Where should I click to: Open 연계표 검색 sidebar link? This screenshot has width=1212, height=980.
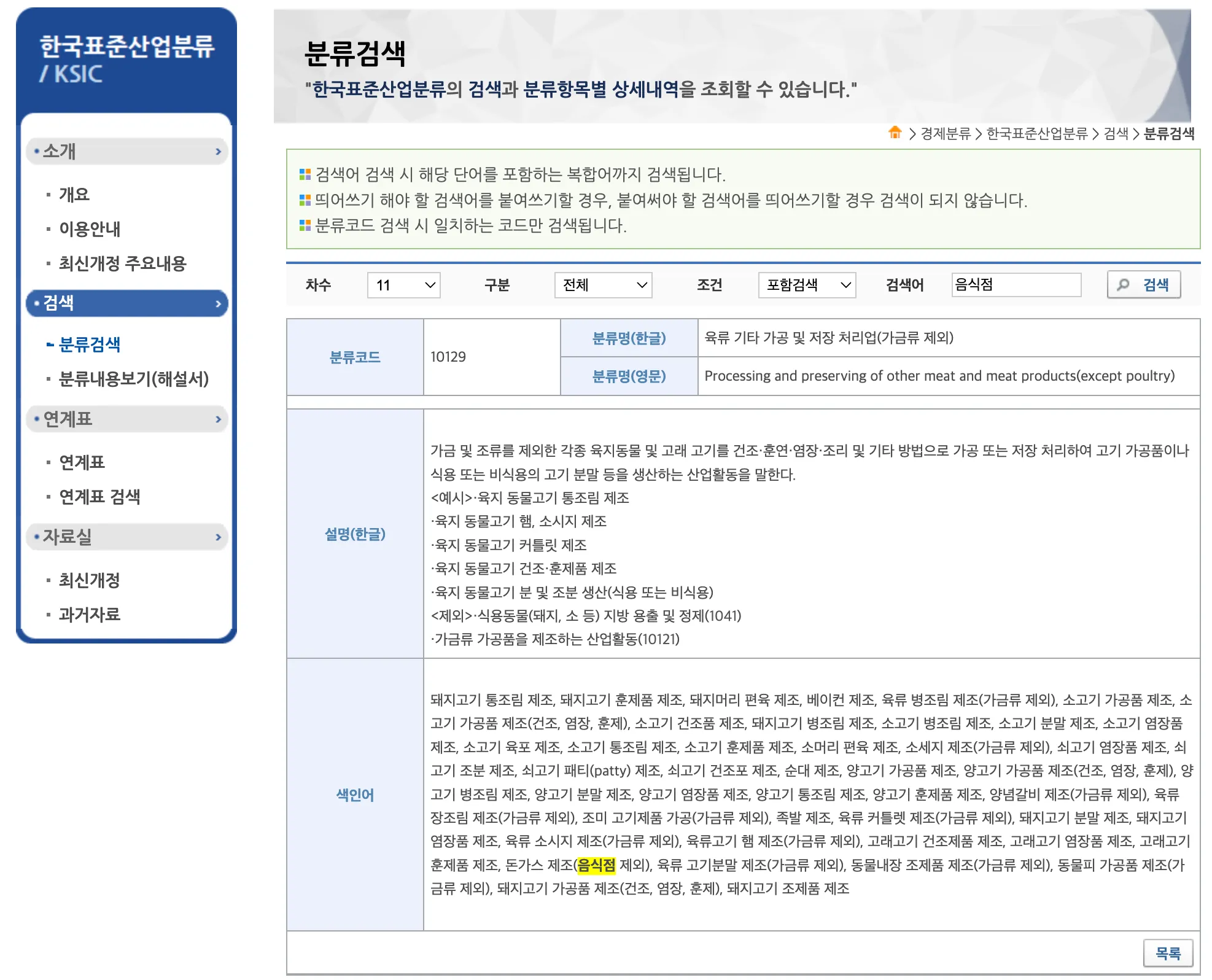pyautogui.click(x=99, y=497)
